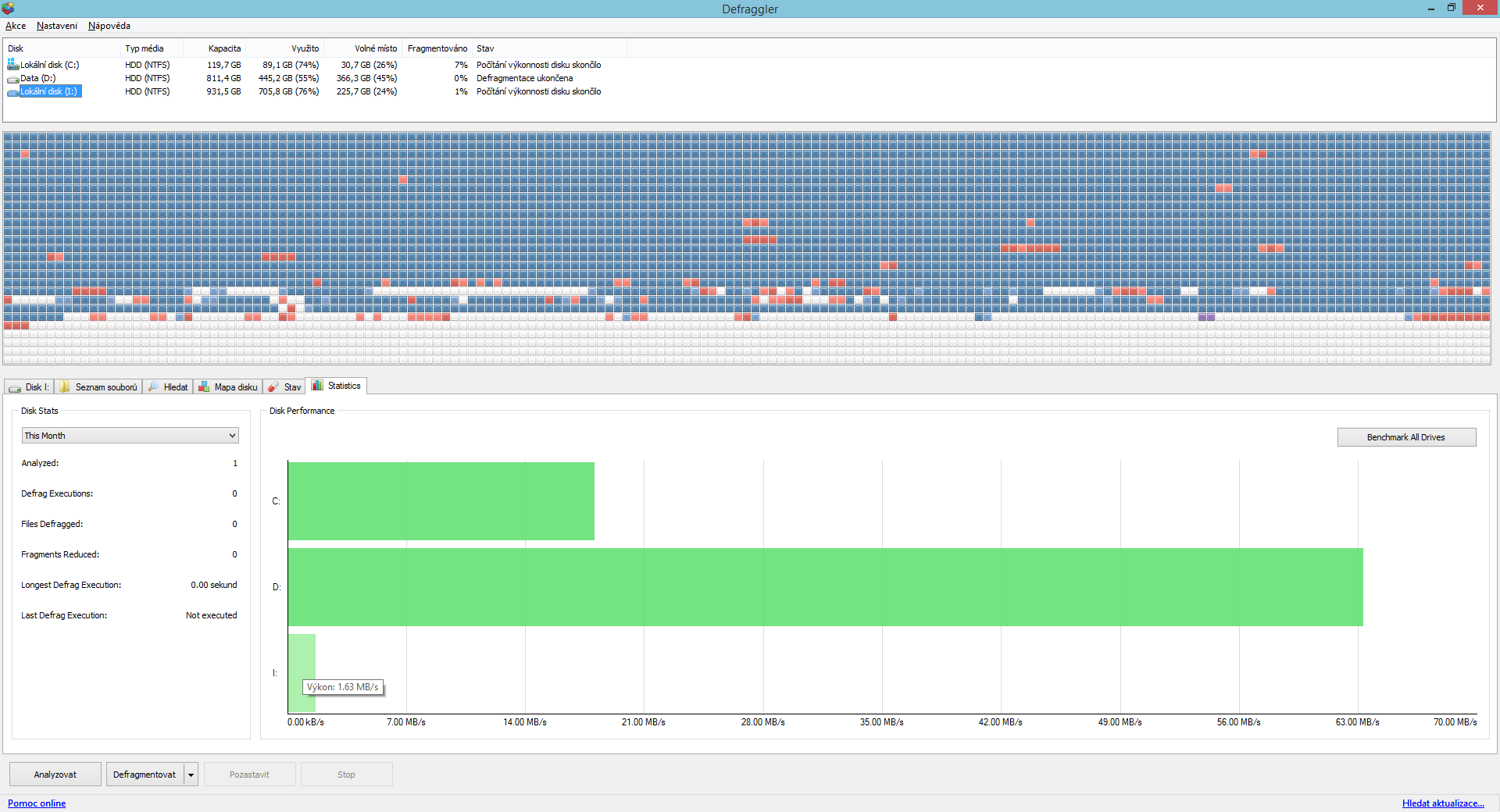Click the Analyzovat button
Image resolution: width=1500 pixels, height=812 pixels.
click(55, 775)
